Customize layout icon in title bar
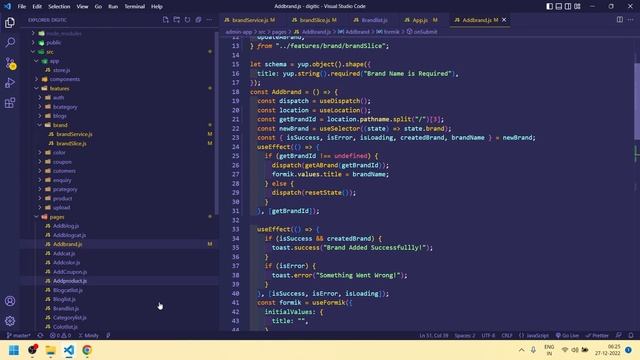This screenshot has height=360, width=640. [x=577, y=6]
